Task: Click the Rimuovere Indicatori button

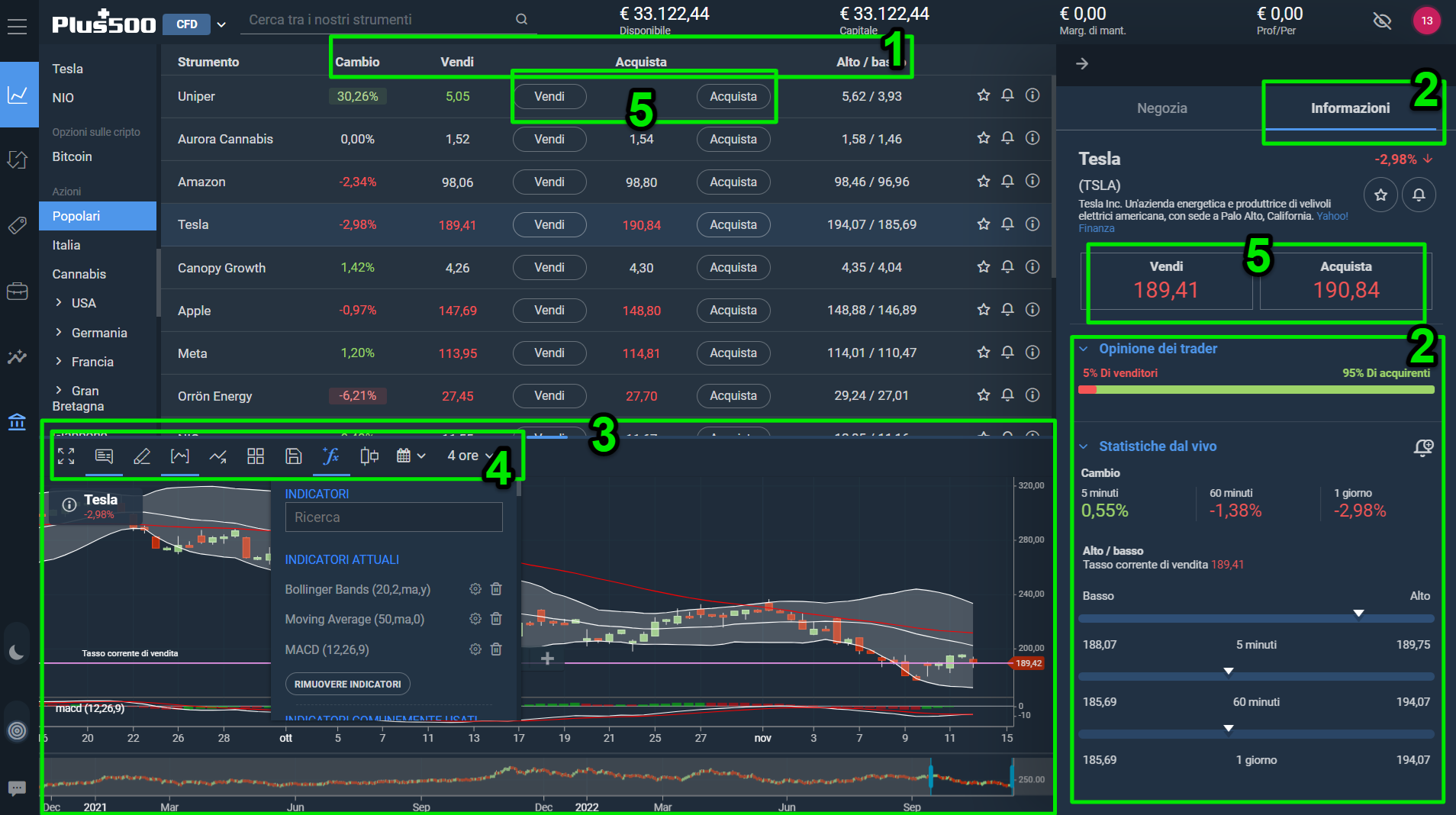Action: point(348,684)
